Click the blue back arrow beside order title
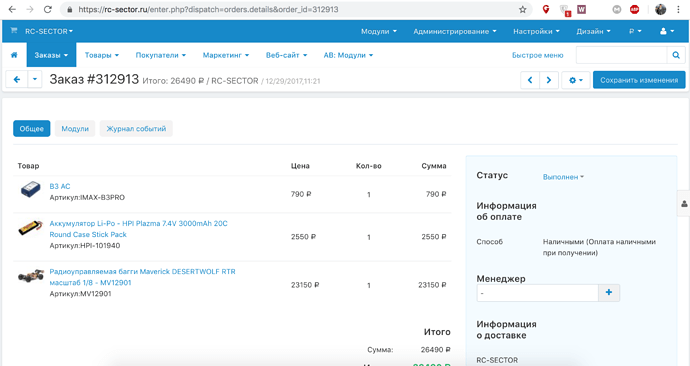 (17, 80)
